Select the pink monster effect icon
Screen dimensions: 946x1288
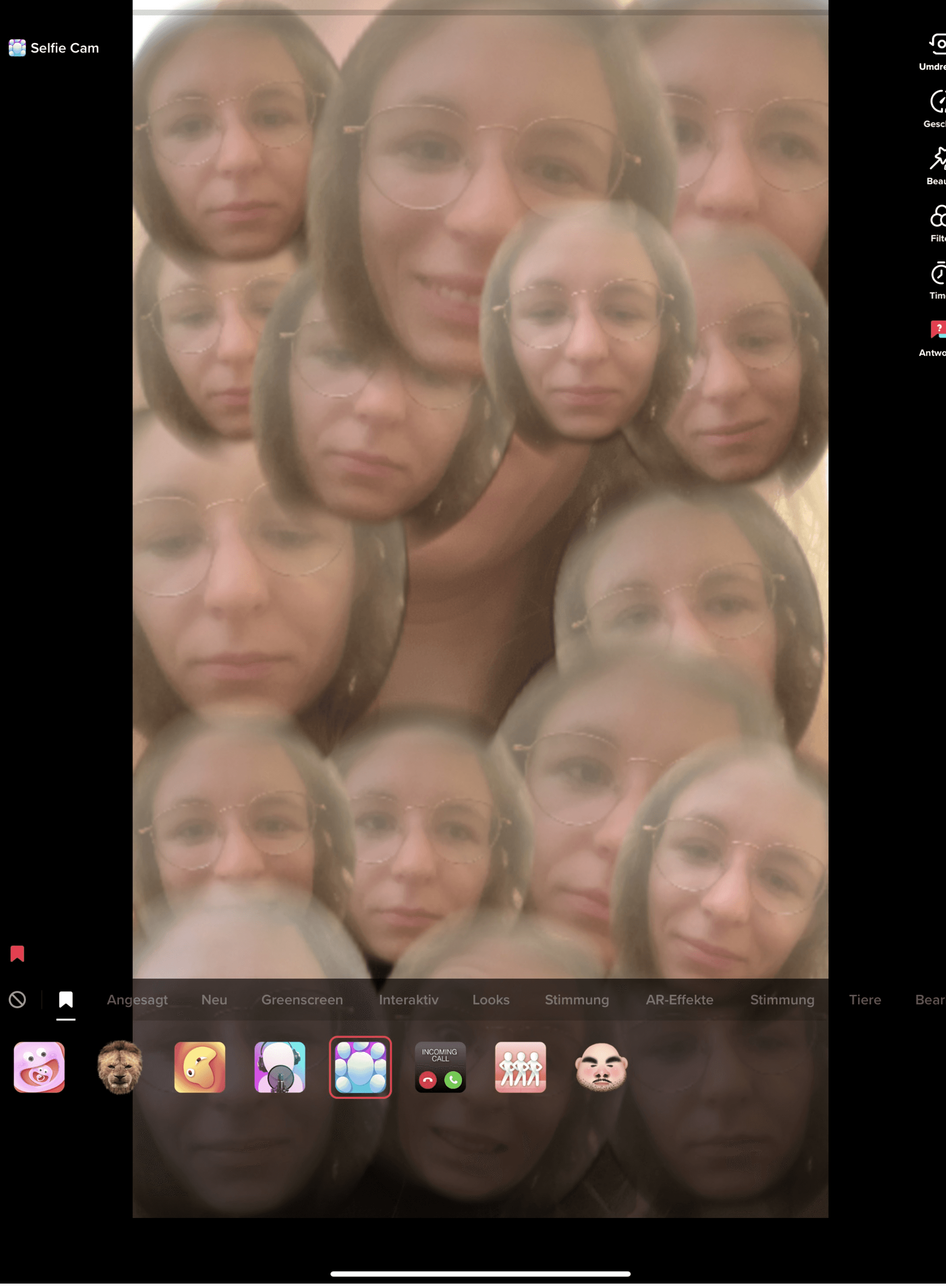pos(39,1067)
